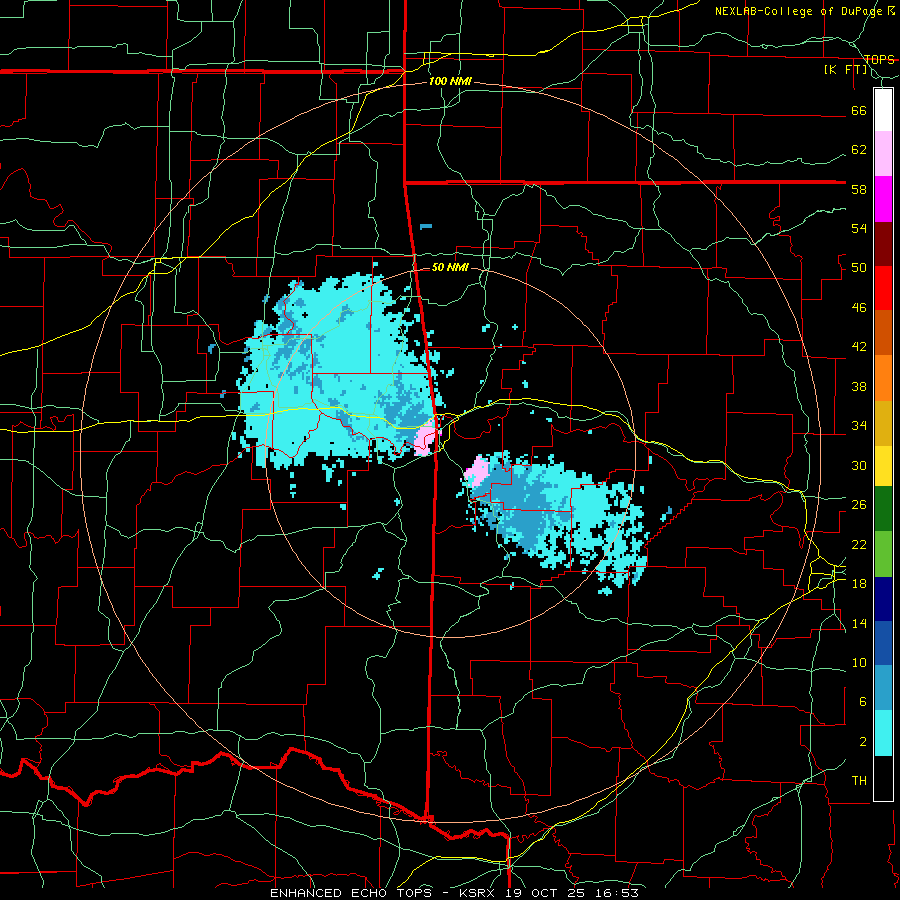
Task: Click the white swatch atop the tops legend
Action: click(x=883, y=110)
